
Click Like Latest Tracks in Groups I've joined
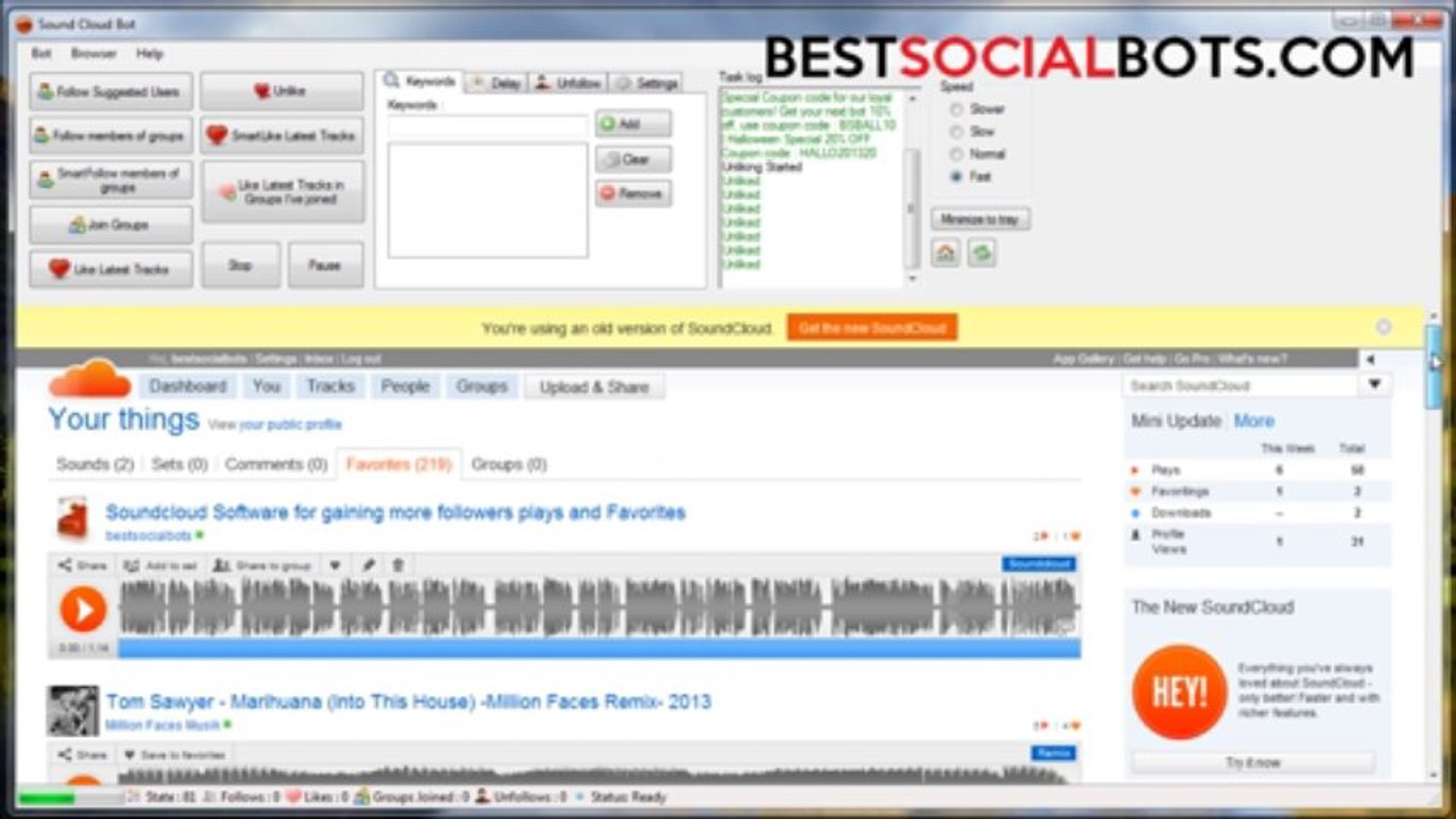tap(281, 192)
